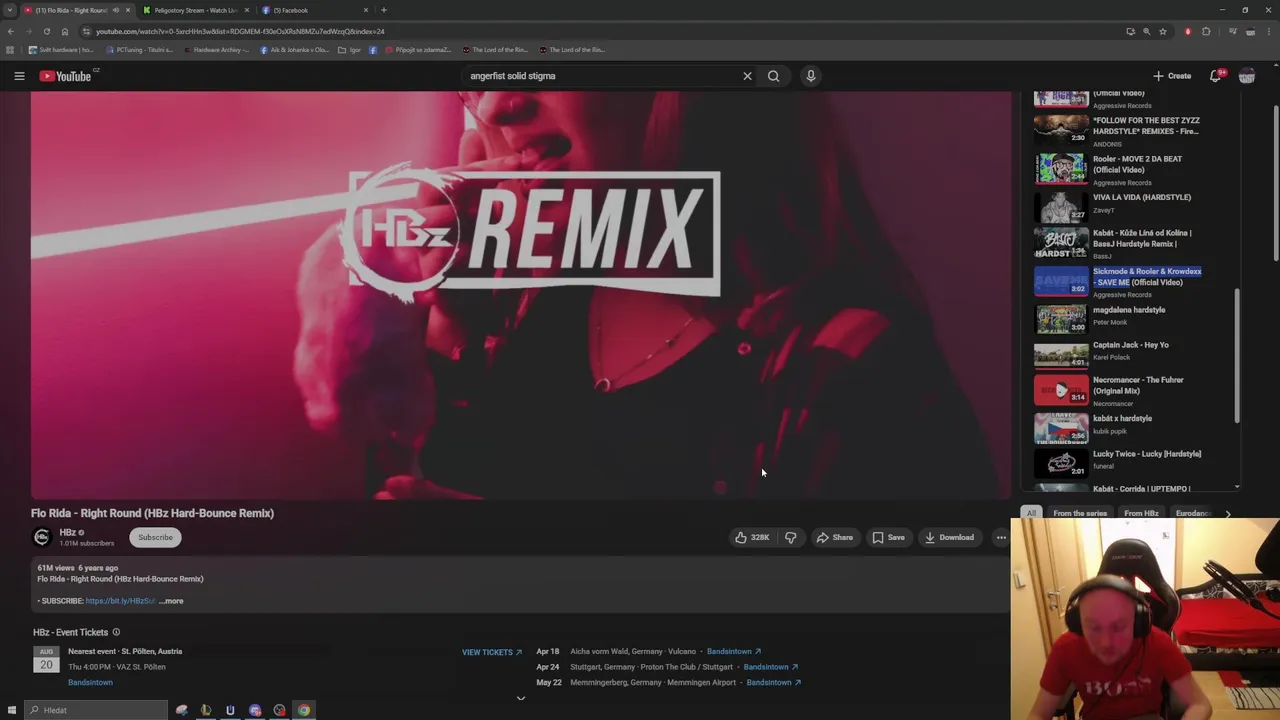The image size is (1280, 720).
Task: Click the VIEW TICKETS link
Action: [492, 652]
